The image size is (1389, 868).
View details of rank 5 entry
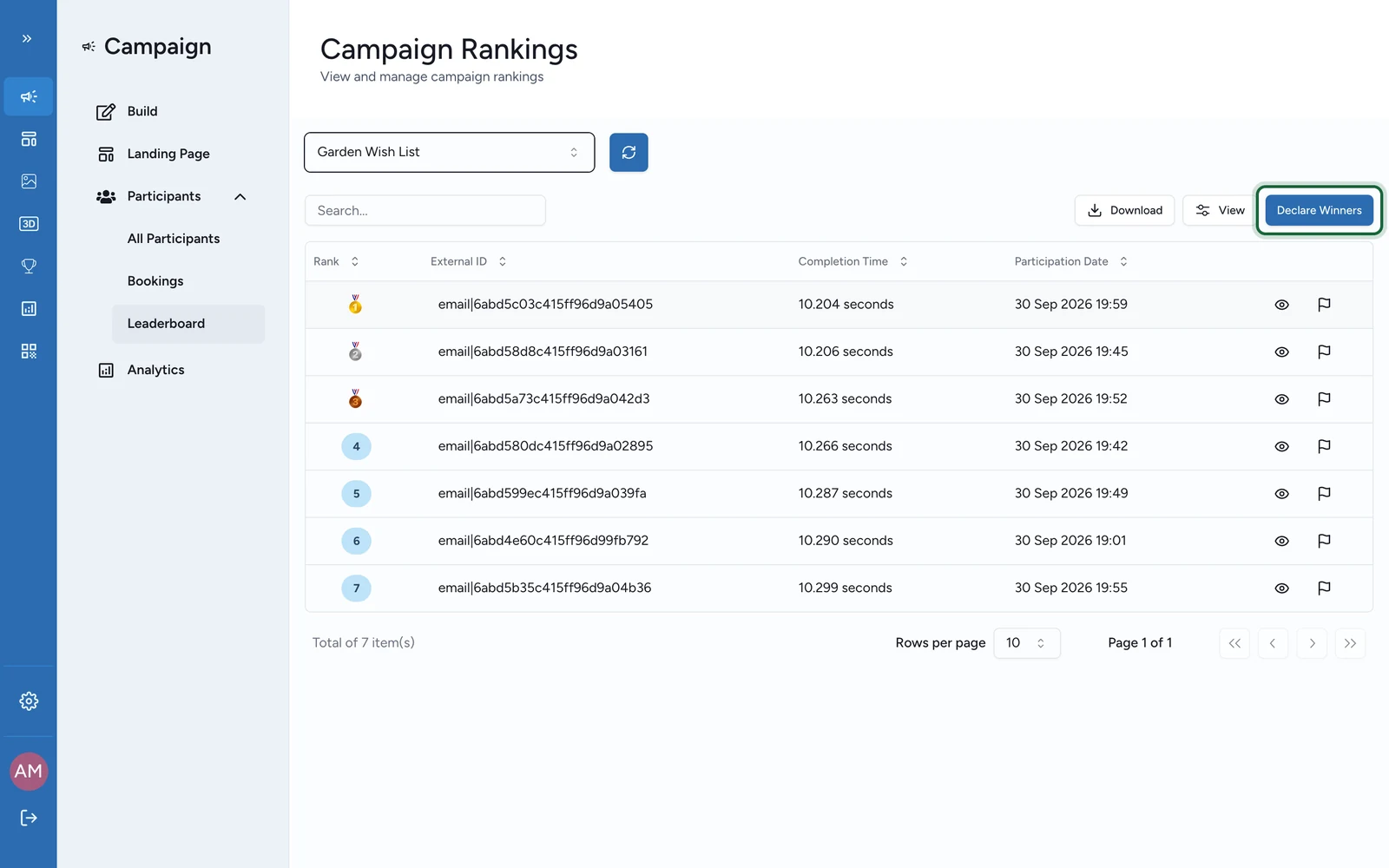click(x=1281, y=494)
